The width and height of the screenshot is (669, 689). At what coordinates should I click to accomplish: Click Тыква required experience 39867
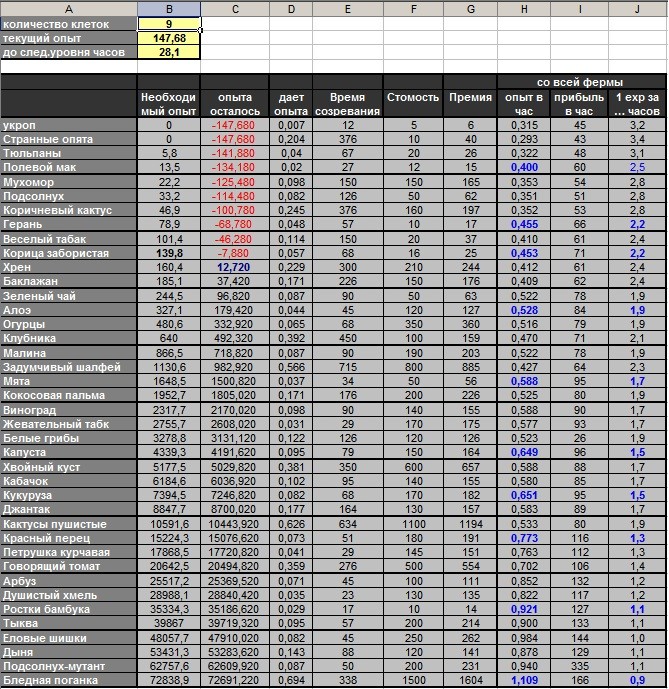168,624
